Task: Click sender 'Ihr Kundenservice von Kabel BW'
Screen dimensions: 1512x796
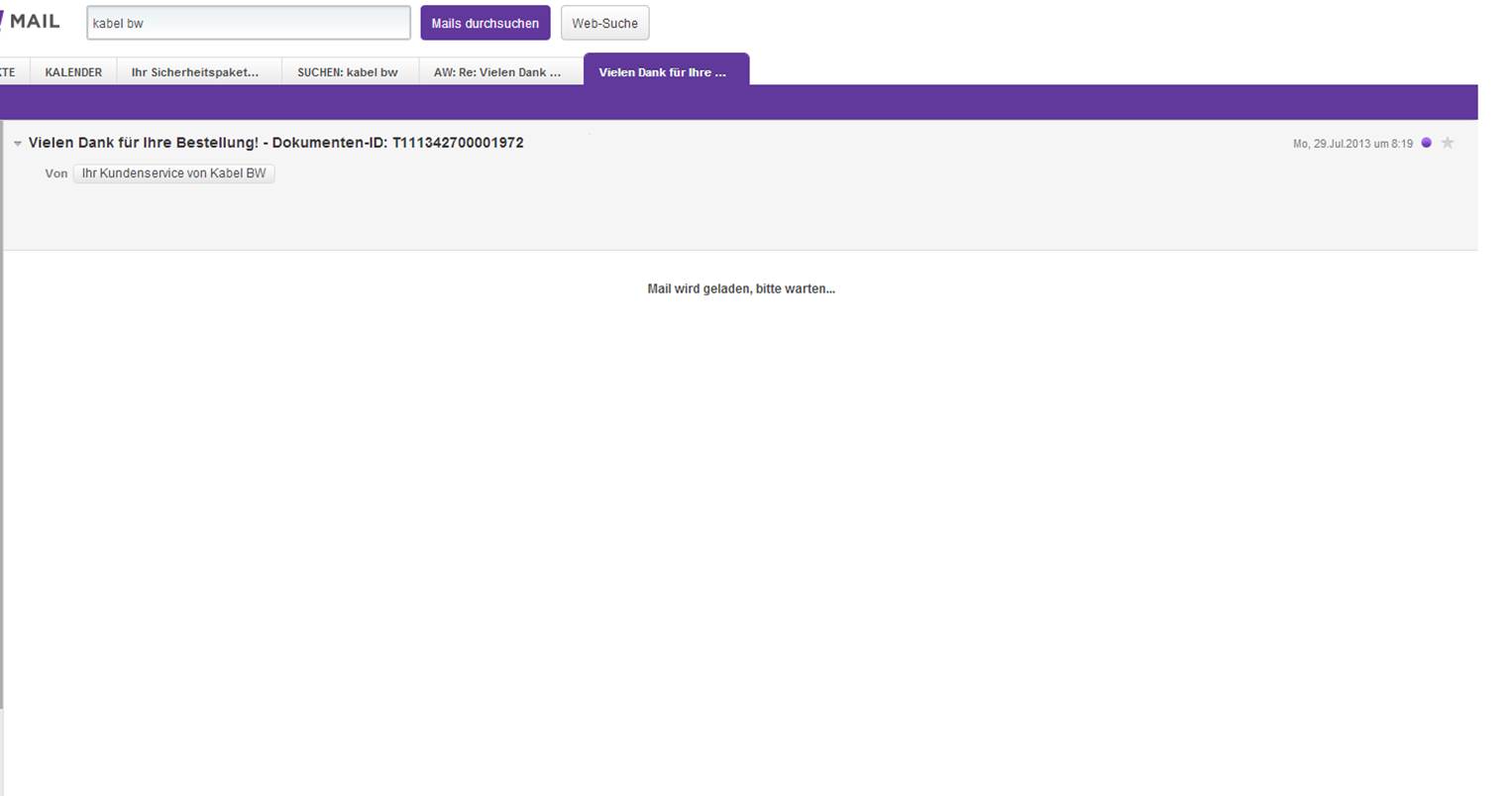Action: (x=173, y=173)
